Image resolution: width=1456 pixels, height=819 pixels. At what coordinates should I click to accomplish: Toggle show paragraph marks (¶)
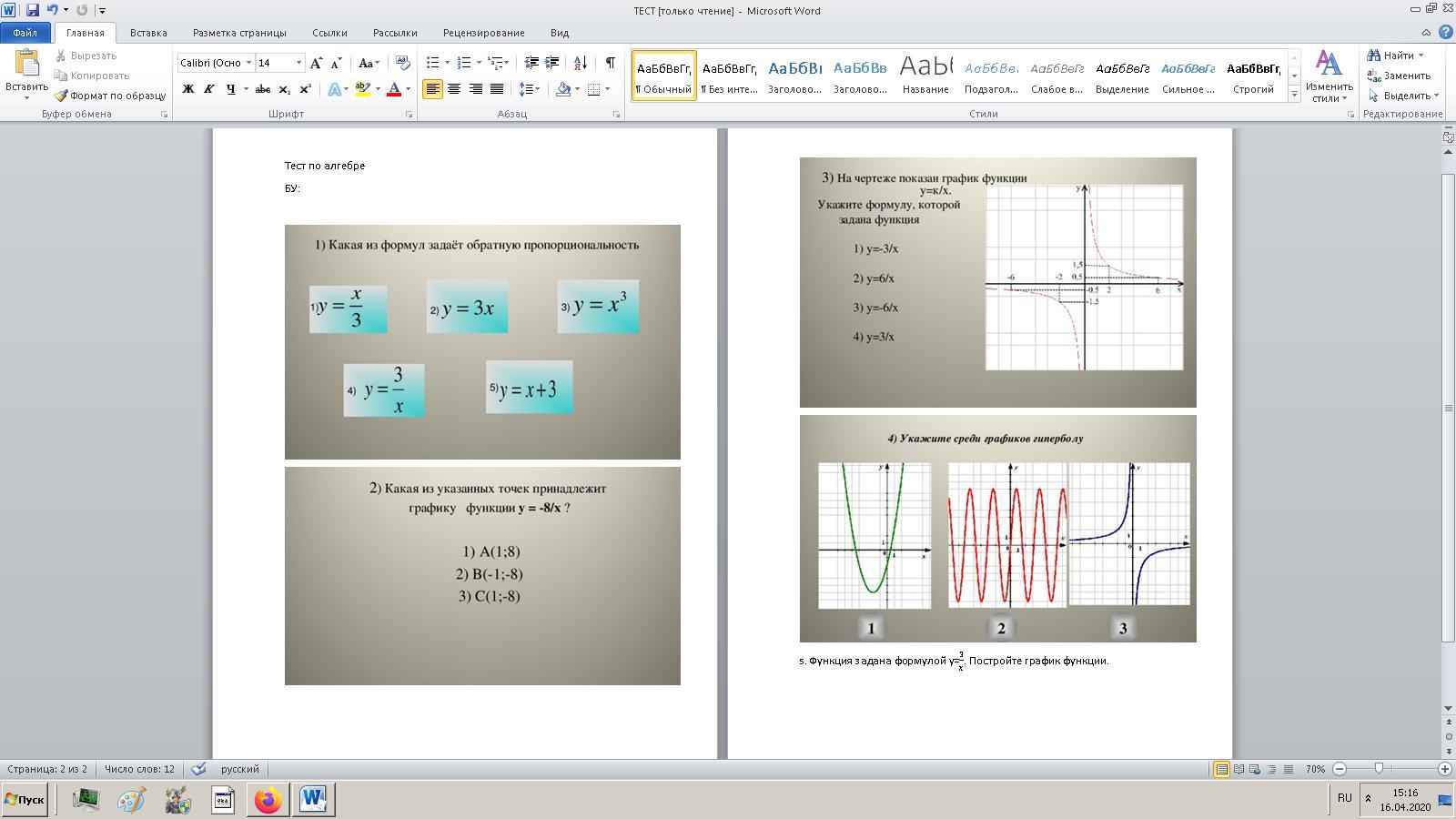pyautogui.click(x=610, y=63)
